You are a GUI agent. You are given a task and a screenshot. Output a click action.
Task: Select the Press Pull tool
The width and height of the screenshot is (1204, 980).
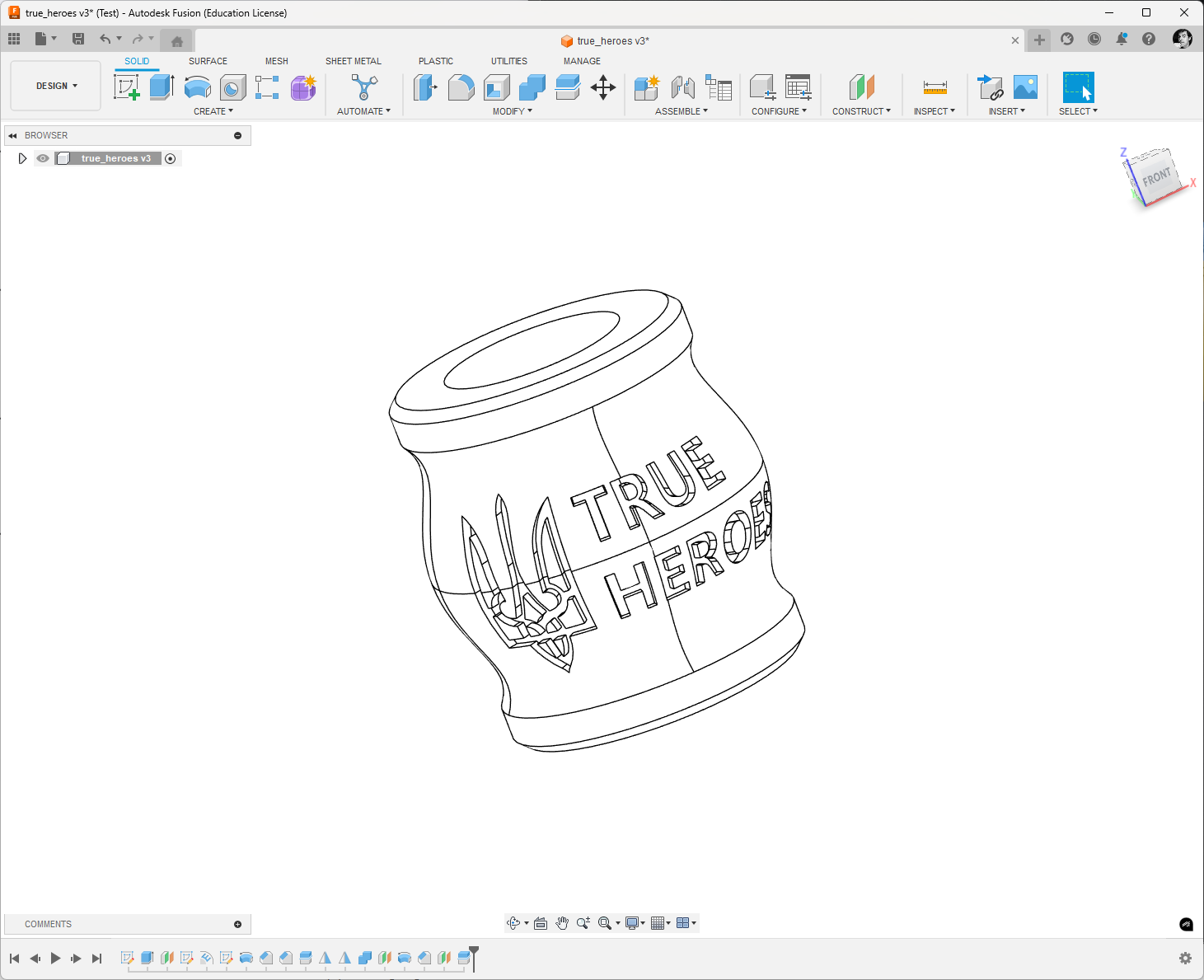(x=425, y=87)
